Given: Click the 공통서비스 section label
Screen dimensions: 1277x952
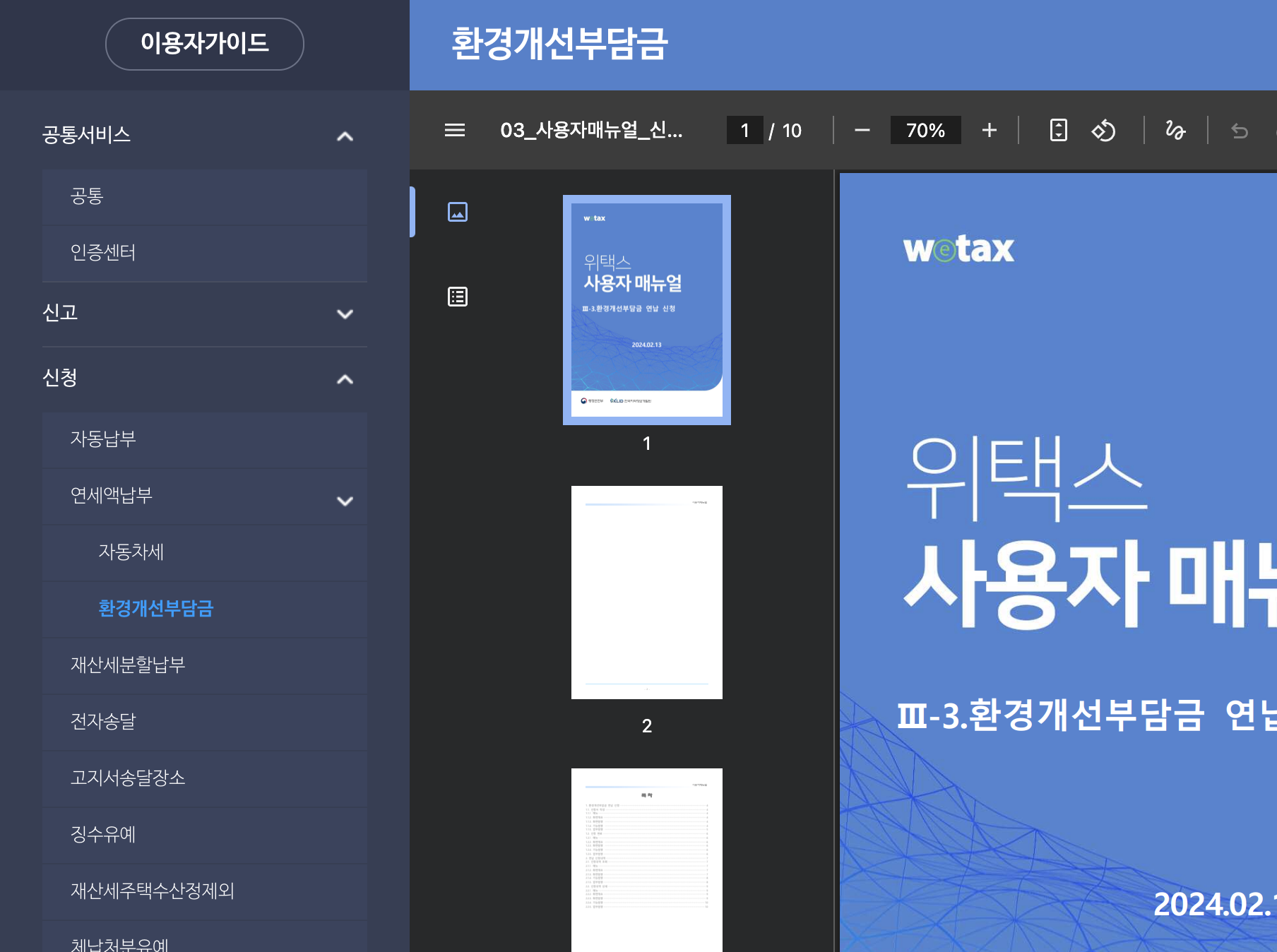Looking at the screenshot, I should pyautogui.click(x=86, y=134).
